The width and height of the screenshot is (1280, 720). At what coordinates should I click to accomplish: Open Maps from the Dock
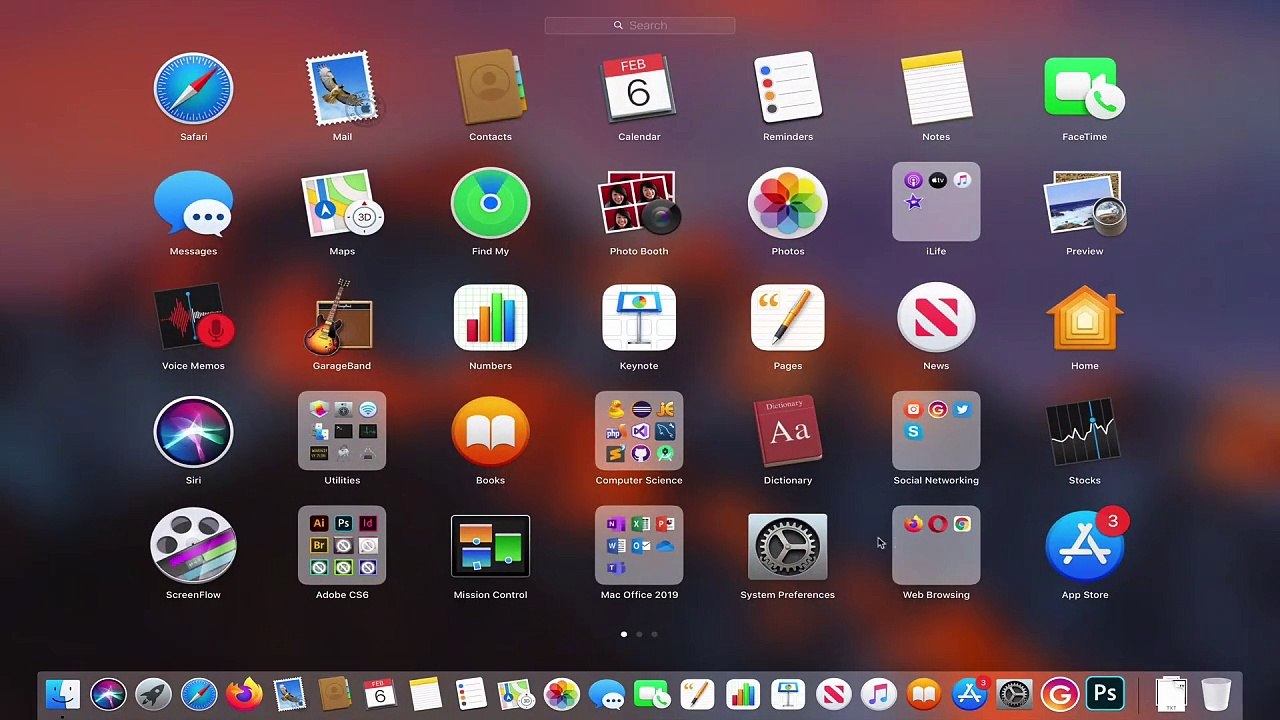coord(516,694)
